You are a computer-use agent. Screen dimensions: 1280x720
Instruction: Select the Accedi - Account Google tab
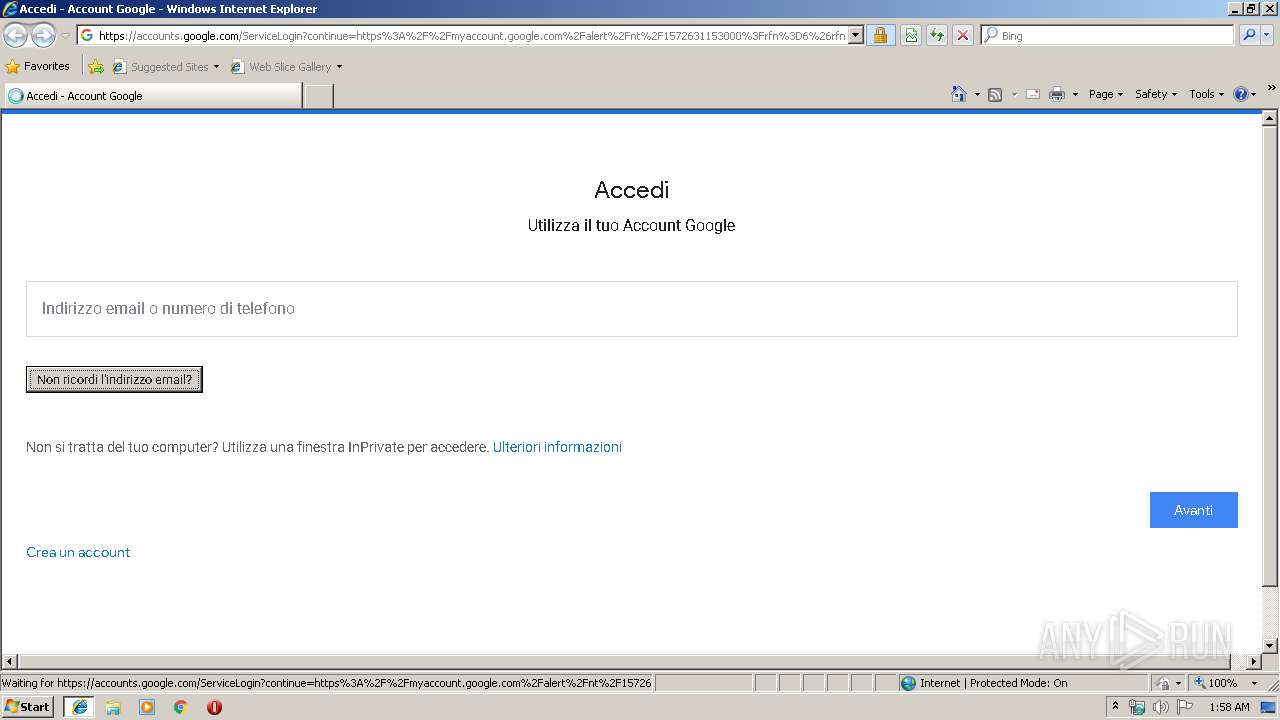pos(153,96)
